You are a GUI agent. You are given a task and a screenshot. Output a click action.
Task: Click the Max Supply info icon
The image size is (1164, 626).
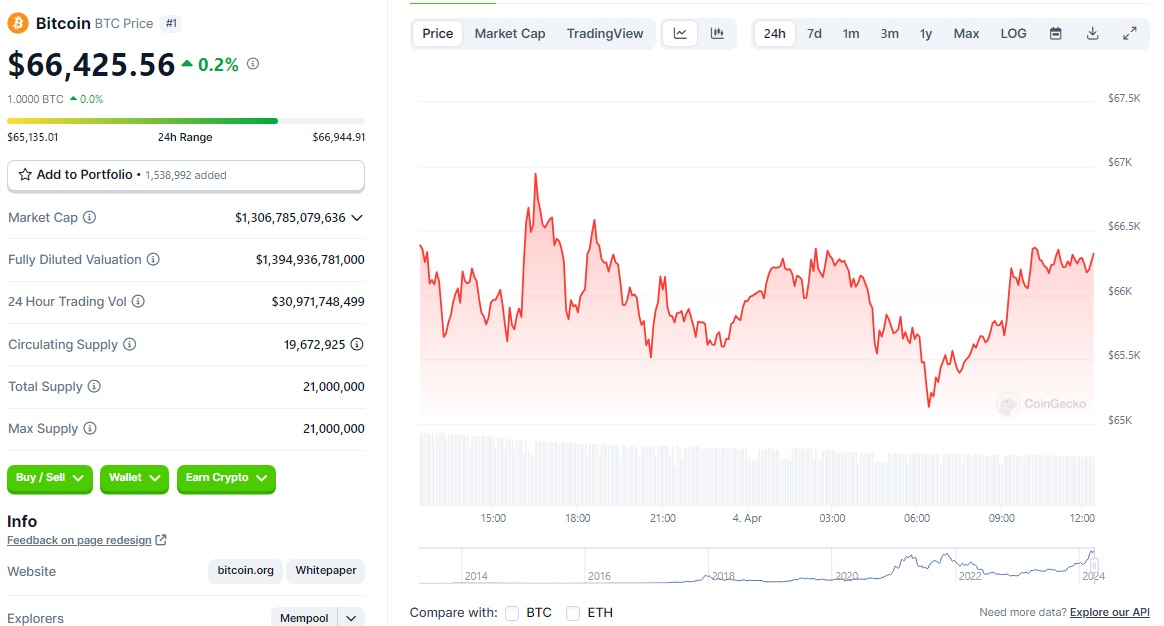tap(90, 428)
